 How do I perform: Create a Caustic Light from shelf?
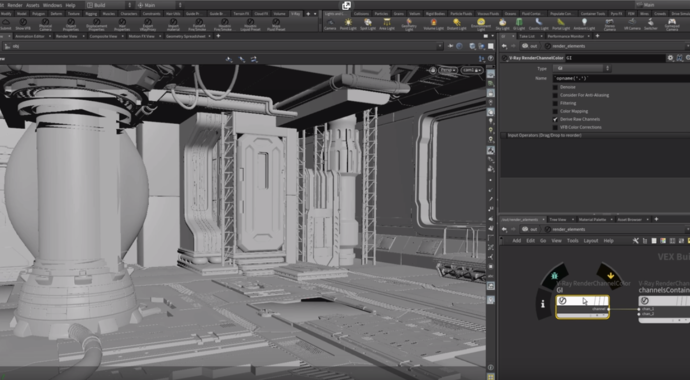(x=539, y=24)
